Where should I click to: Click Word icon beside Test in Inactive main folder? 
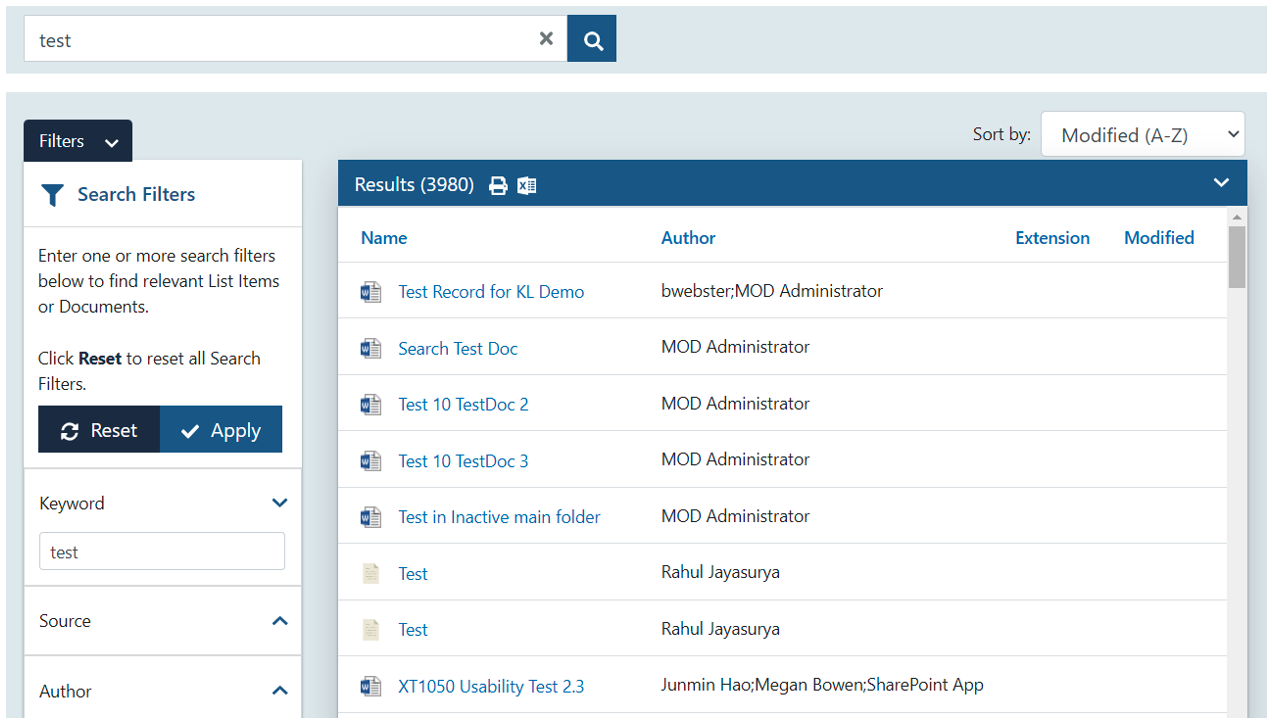(371, 517)
